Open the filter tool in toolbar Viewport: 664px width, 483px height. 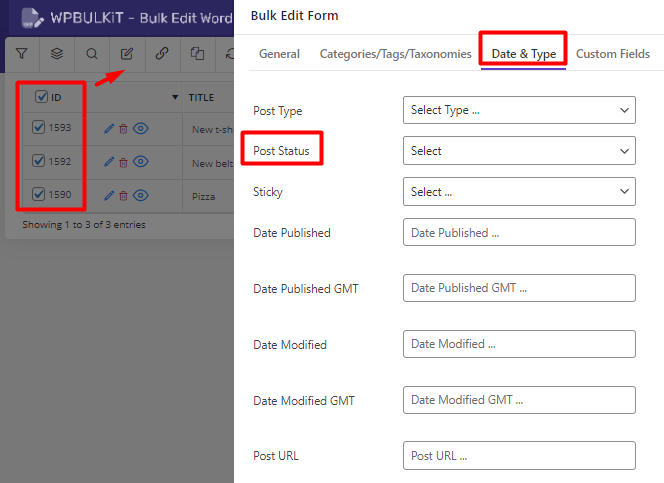[x=22, y=53]
